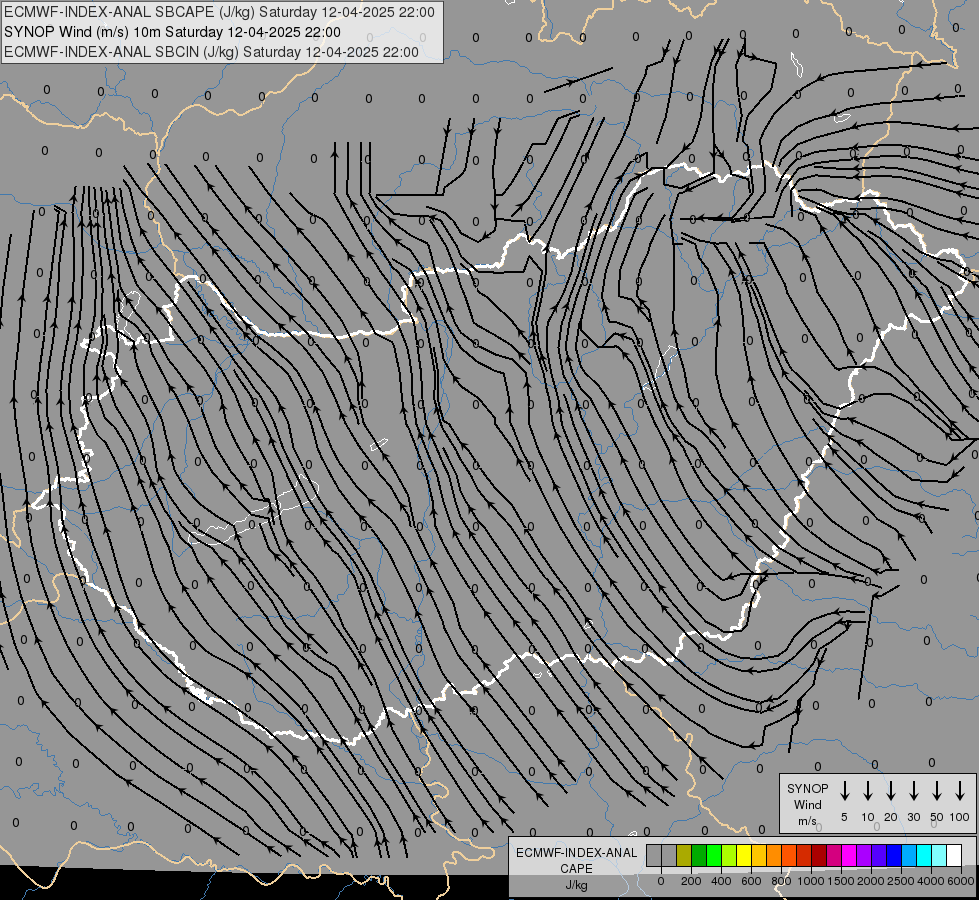Select the bright magenta CAPE legend swatch
979x900 pixels.
click(x=849, y=855)
